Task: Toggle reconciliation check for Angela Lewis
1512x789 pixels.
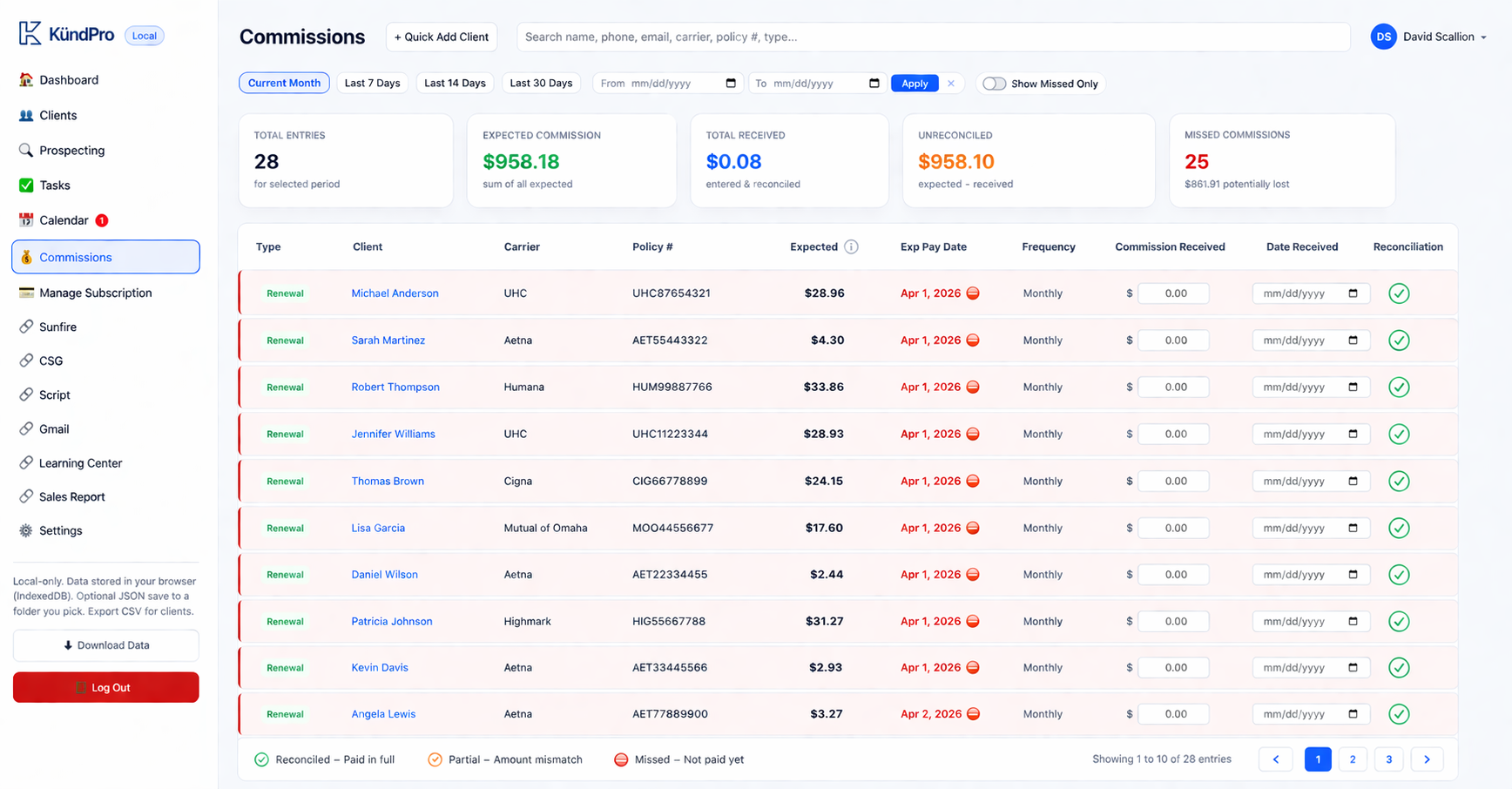Action: [x=1399, y=714]
